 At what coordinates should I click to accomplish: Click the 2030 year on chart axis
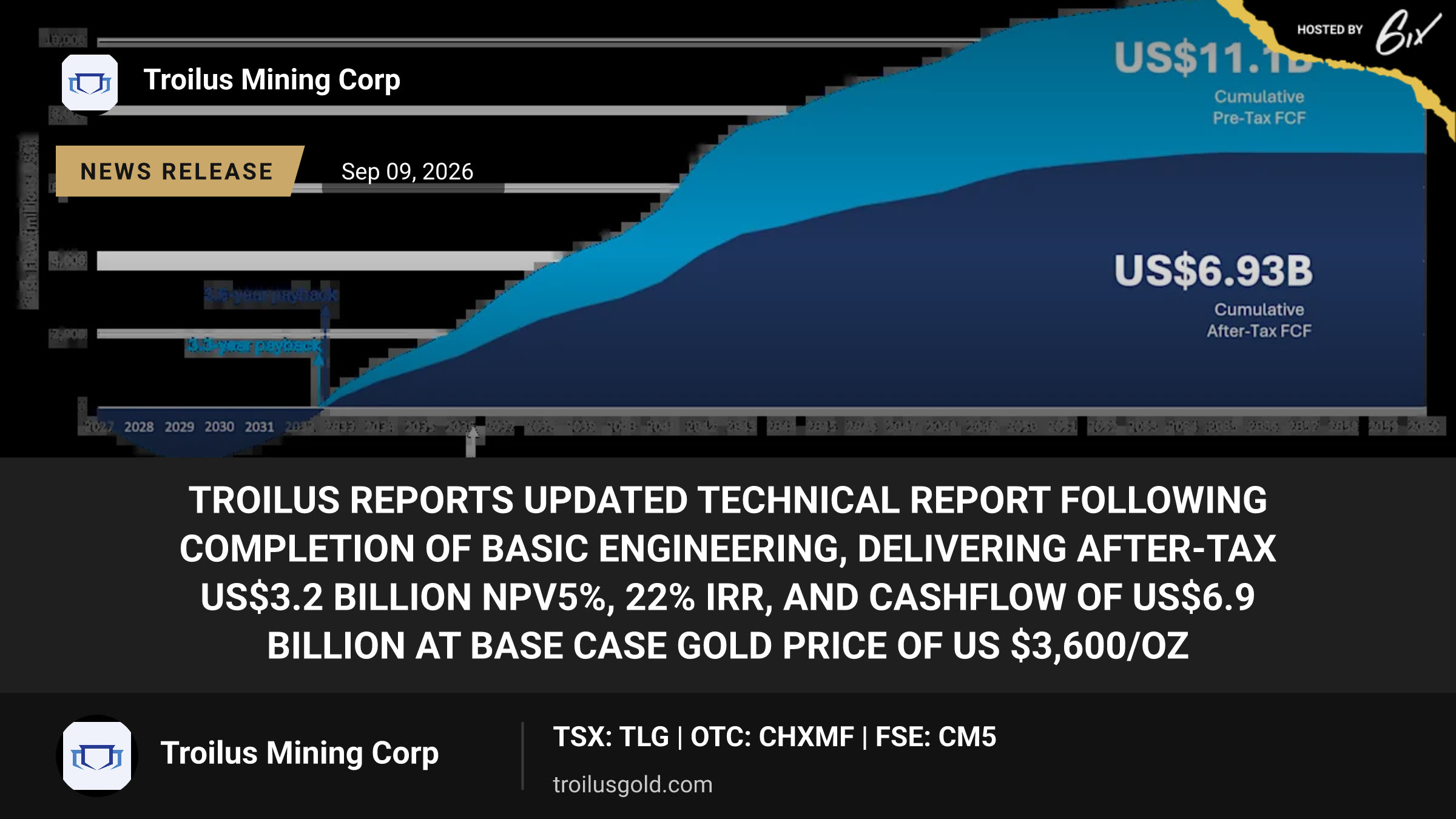(x=219, y=427)
